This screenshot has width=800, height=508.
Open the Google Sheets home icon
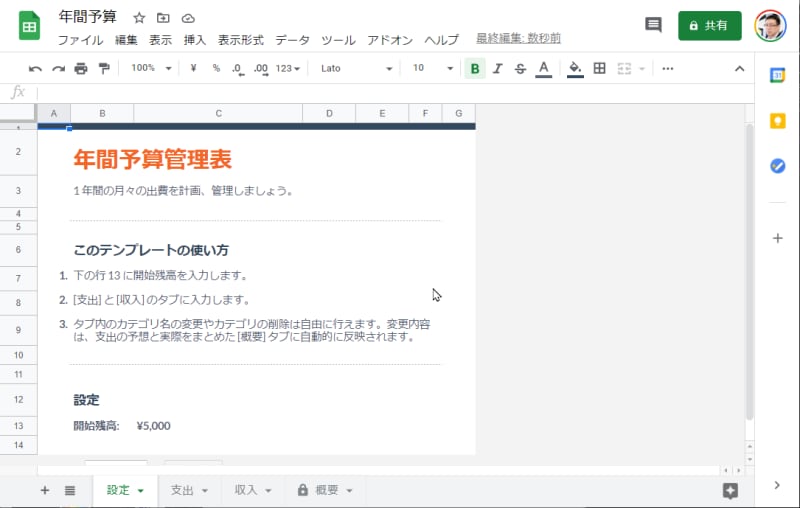click(x=29, y=25)
